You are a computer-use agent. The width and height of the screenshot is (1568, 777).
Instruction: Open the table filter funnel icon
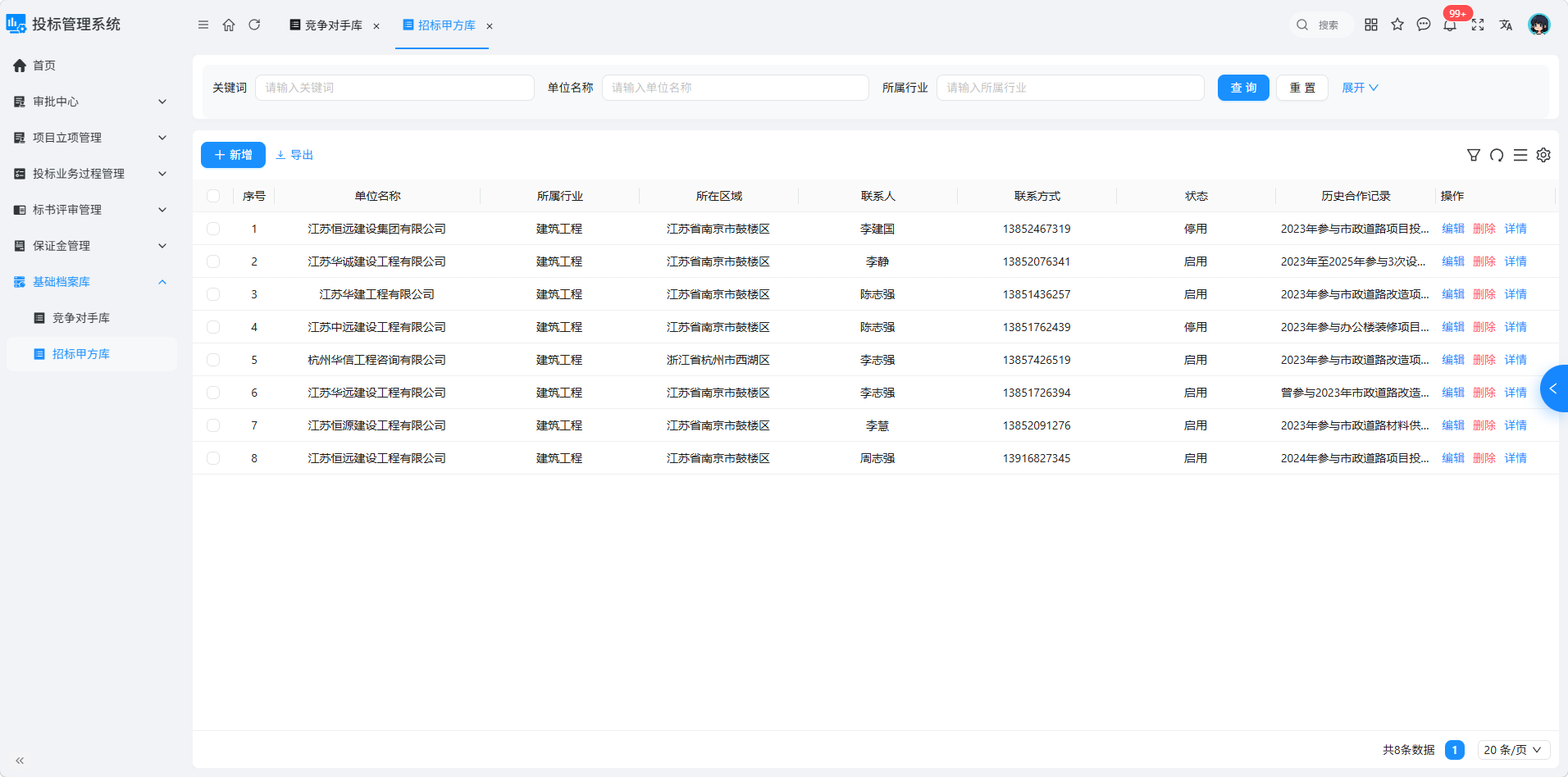[1474, 155]
